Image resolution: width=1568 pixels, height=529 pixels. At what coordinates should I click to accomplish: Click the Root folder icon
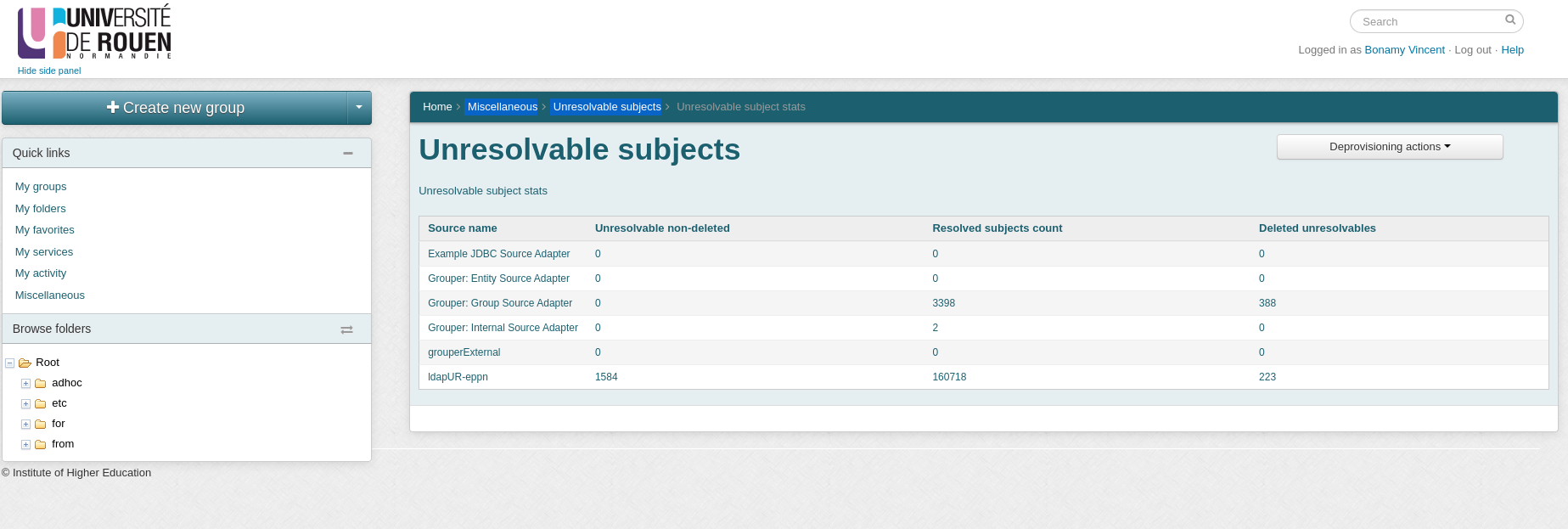click(25, 363)
